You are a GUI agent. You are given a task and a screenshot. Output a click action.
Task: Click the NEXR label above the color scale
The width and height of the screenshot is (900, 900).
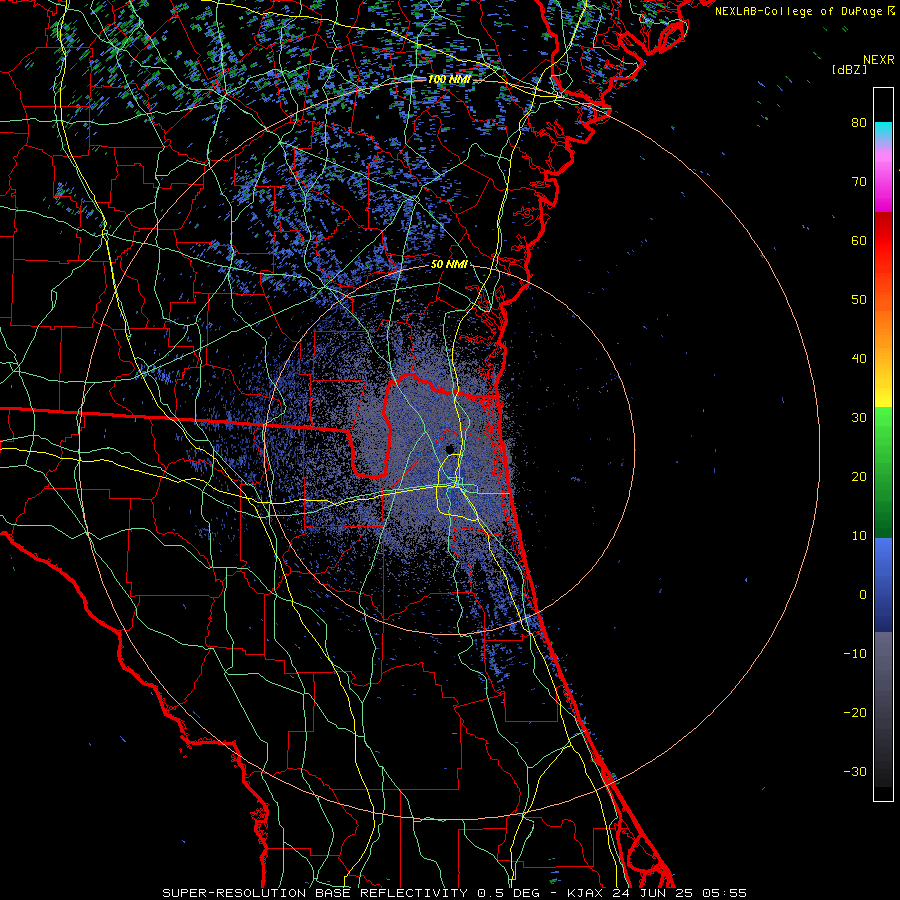click(879, 60)
